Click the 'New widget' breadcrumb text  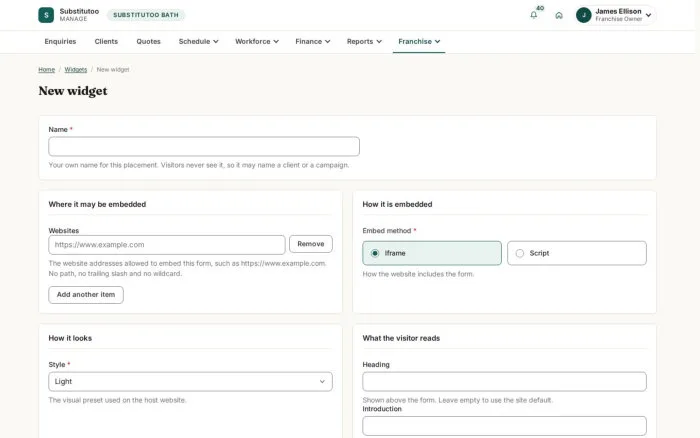tap(113, 70)
